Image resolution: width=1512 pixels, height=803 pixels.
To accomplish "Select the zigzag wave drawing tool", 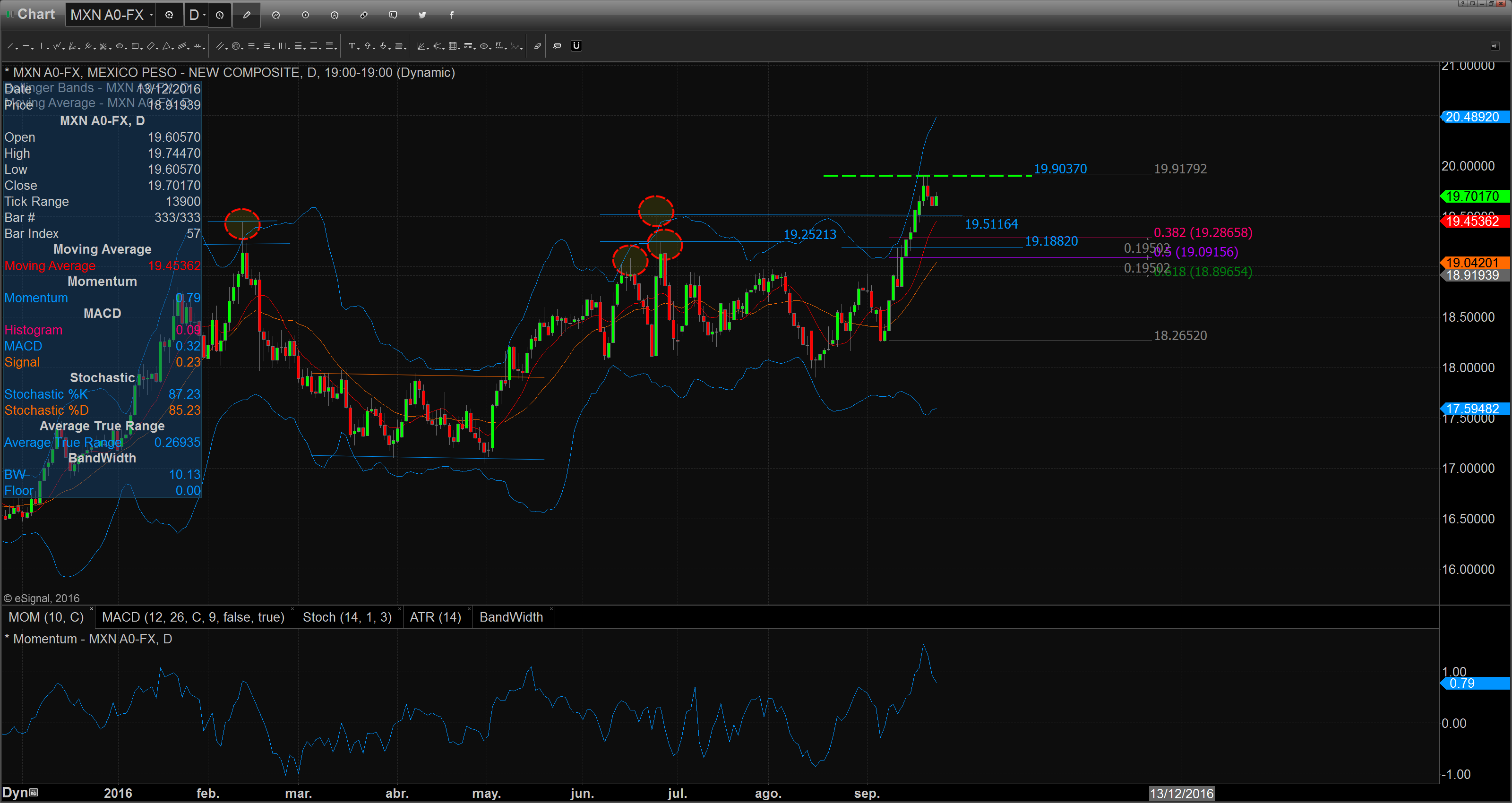I will coord(57,46).
